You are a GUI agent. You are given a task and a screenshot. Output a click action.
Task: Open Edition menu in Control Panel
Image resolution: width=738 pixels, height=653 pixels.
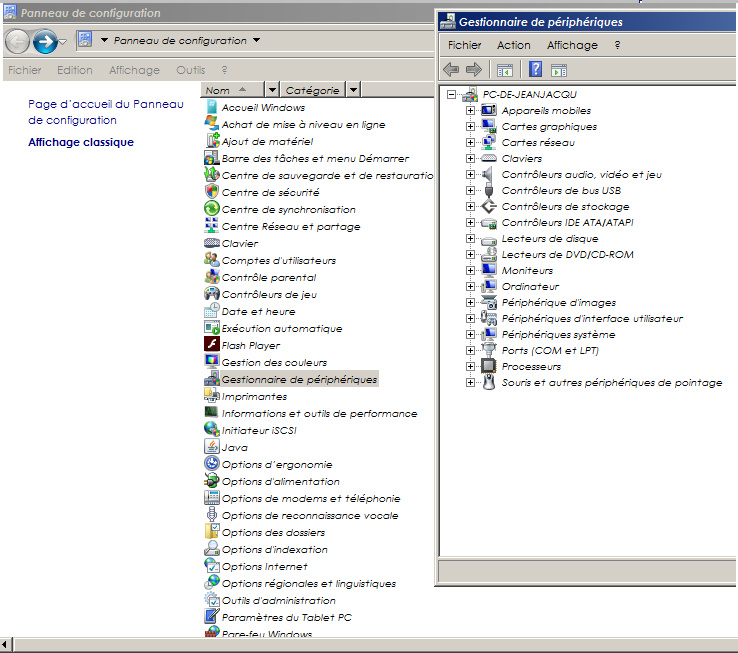tap(75, 70)
